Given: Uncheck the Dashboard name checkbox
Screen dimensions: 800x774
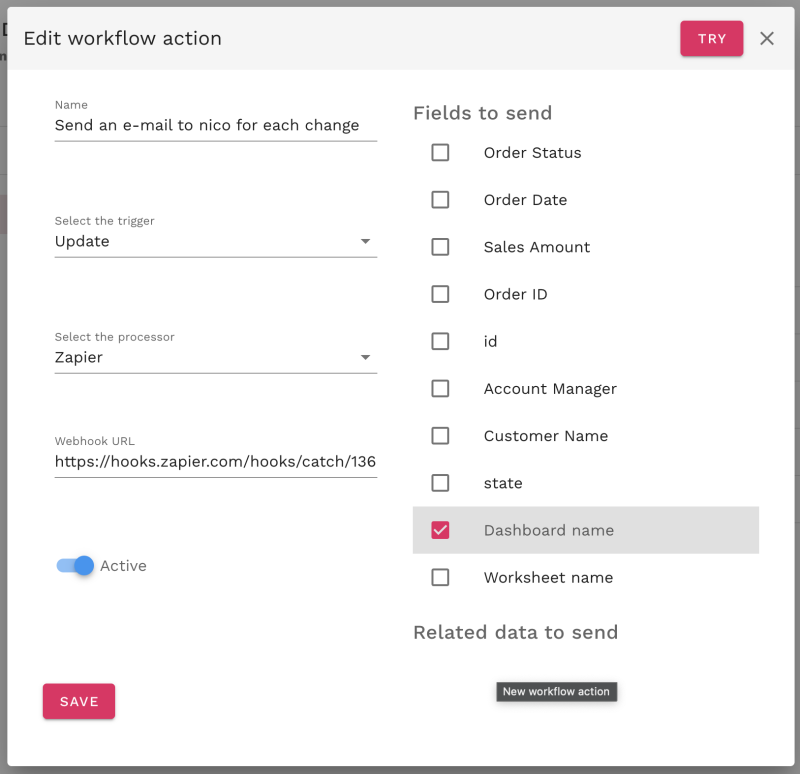Looking at the screenshot, I should point(440,530).
